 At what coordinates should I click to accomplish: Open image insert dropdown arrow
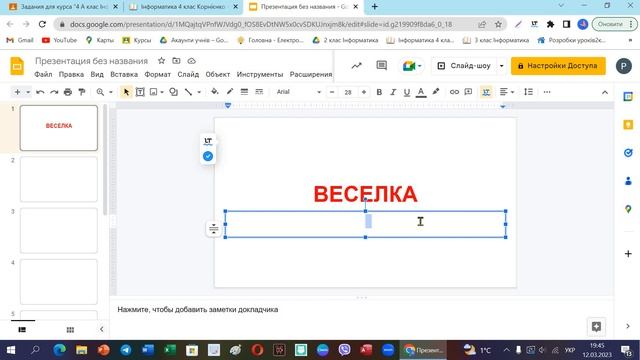pyautogui.click(x=162, y=92)
